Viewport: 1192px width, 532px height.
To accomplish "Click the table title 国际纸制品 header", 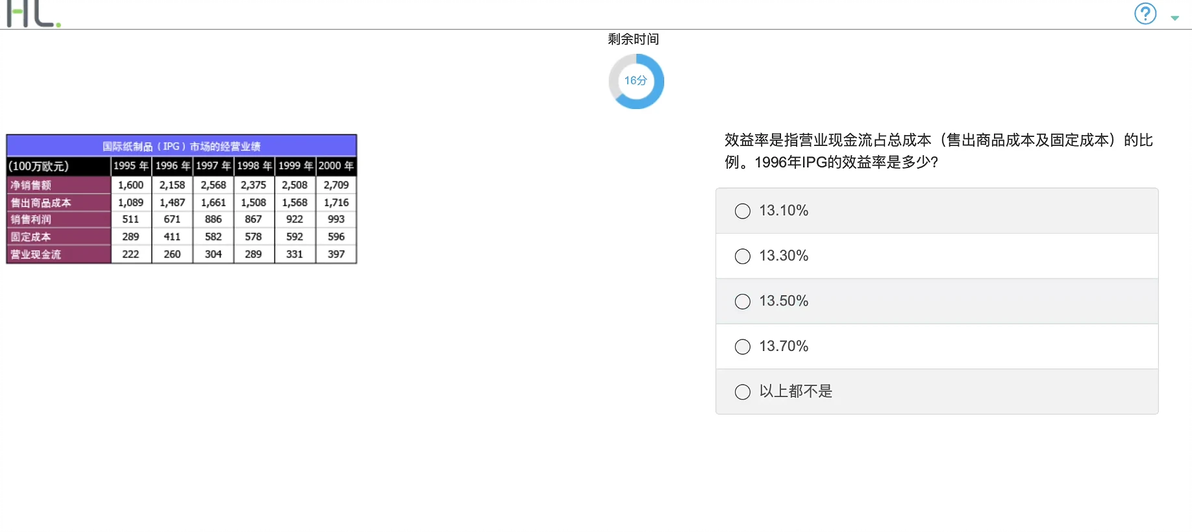I will [182, 146].
